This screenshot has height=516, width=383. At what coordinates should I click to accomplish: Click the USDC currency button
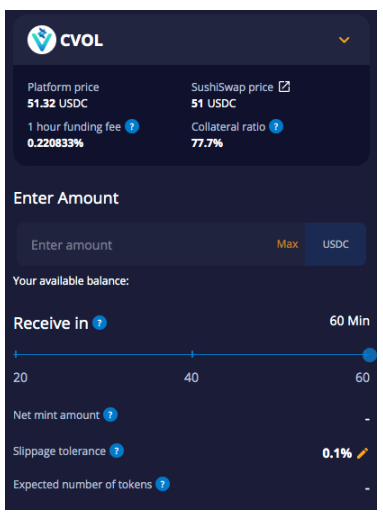335,244
